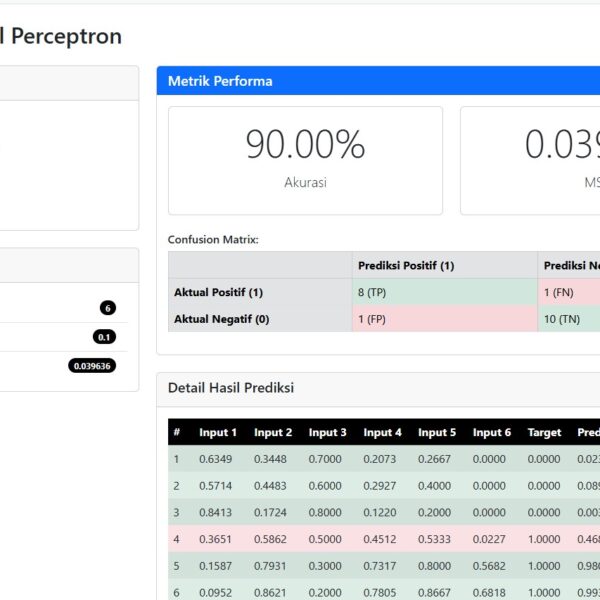Select row 1 Target value 0.0000
Screen dimensions: 600x600
point(544,458)
